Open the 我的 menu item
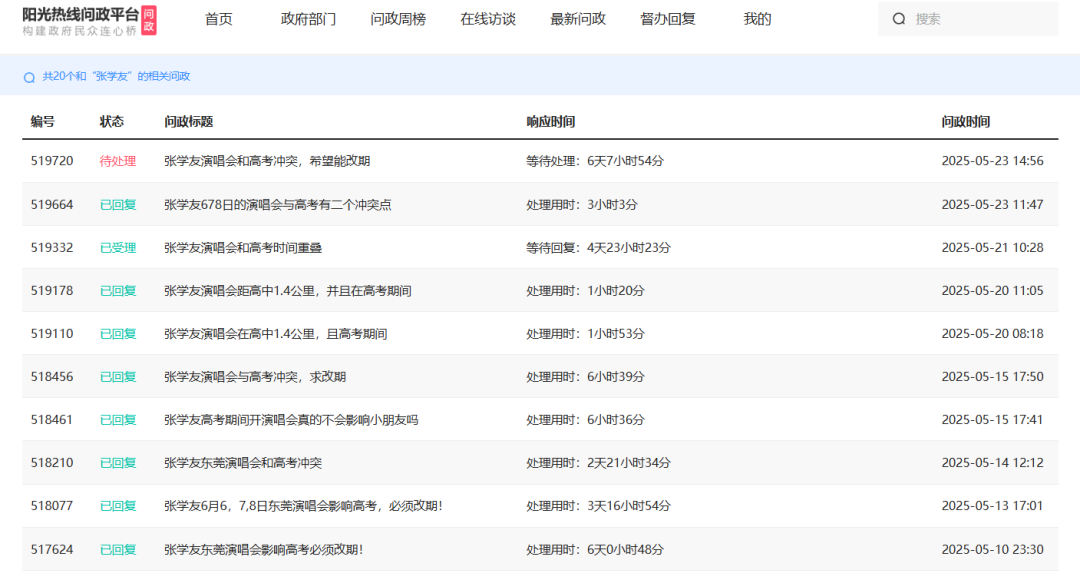This screenshot has height=580, width=1080. 757,19
